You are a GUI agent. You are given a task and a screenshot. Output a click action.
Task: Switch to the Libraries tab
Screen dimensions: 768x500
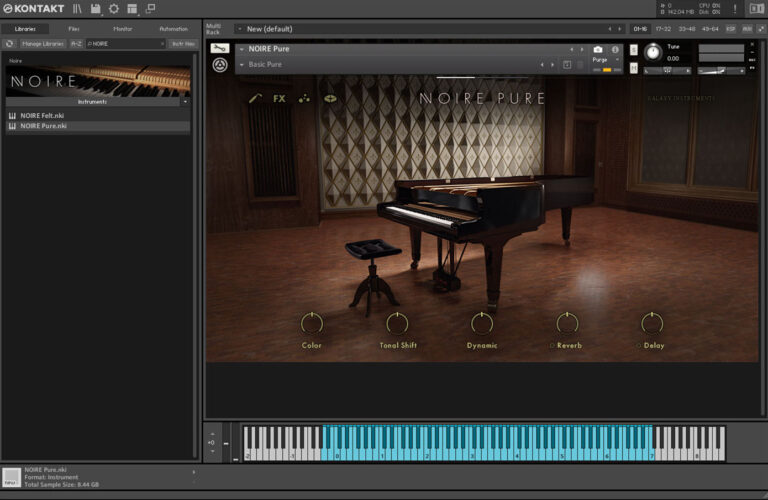(x=25, y=29)
